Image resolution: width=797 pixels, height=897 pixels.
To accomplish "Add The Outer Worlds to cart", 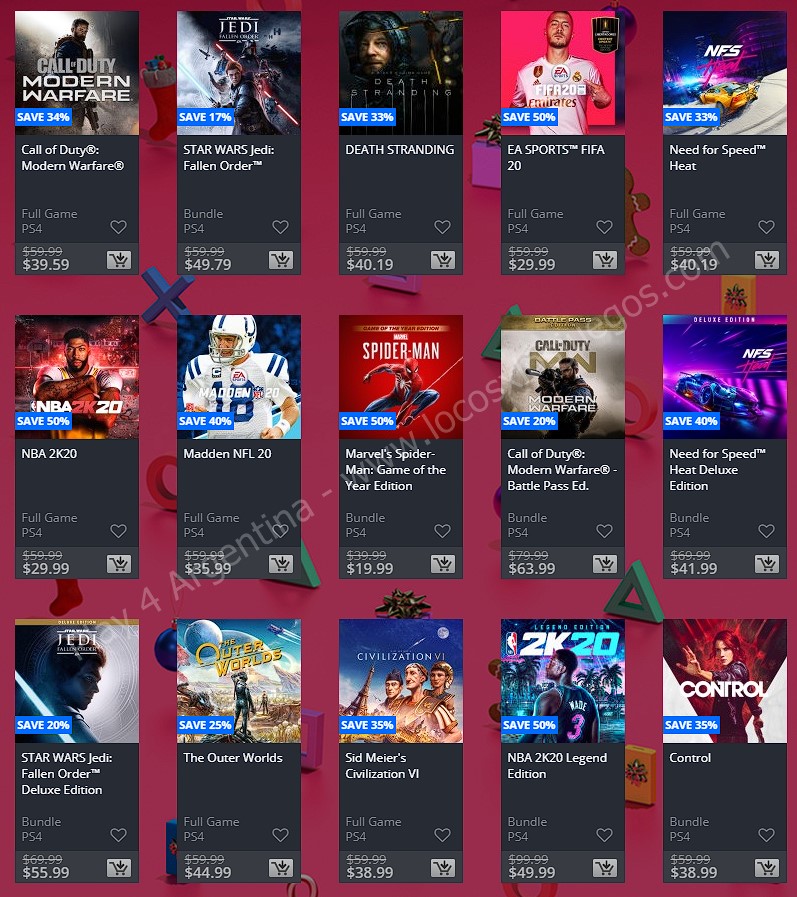I will 281,868.
